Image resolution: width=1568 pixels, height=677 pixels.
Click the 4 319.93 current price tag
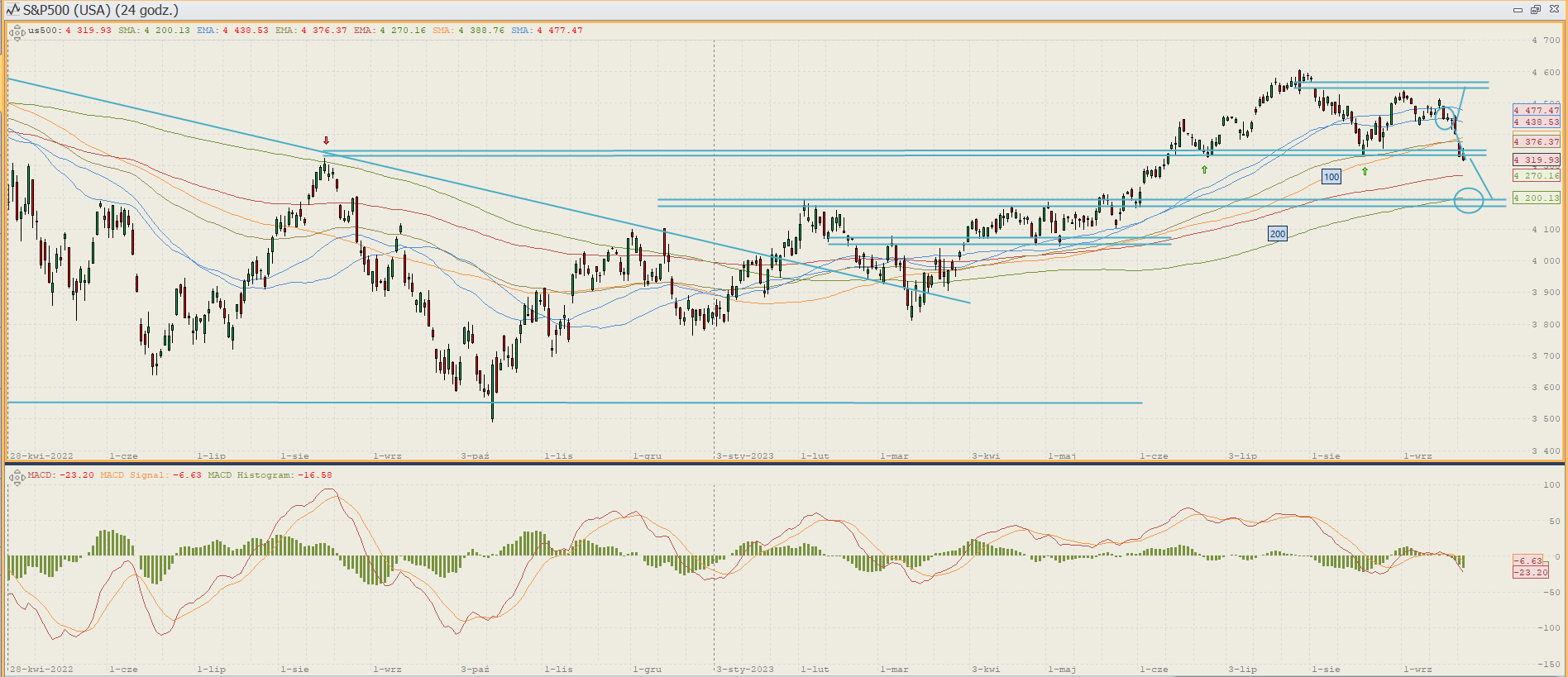coord(1536,160)
